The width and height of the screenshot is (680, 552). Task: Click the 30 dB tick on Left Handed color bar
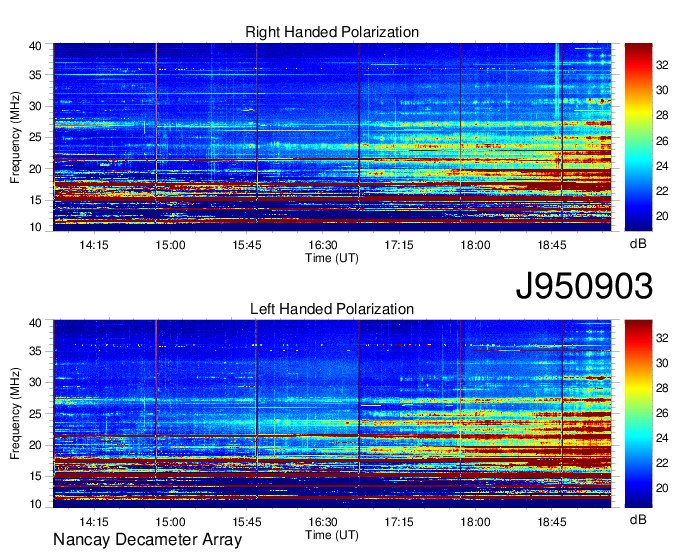pos(662,363)
